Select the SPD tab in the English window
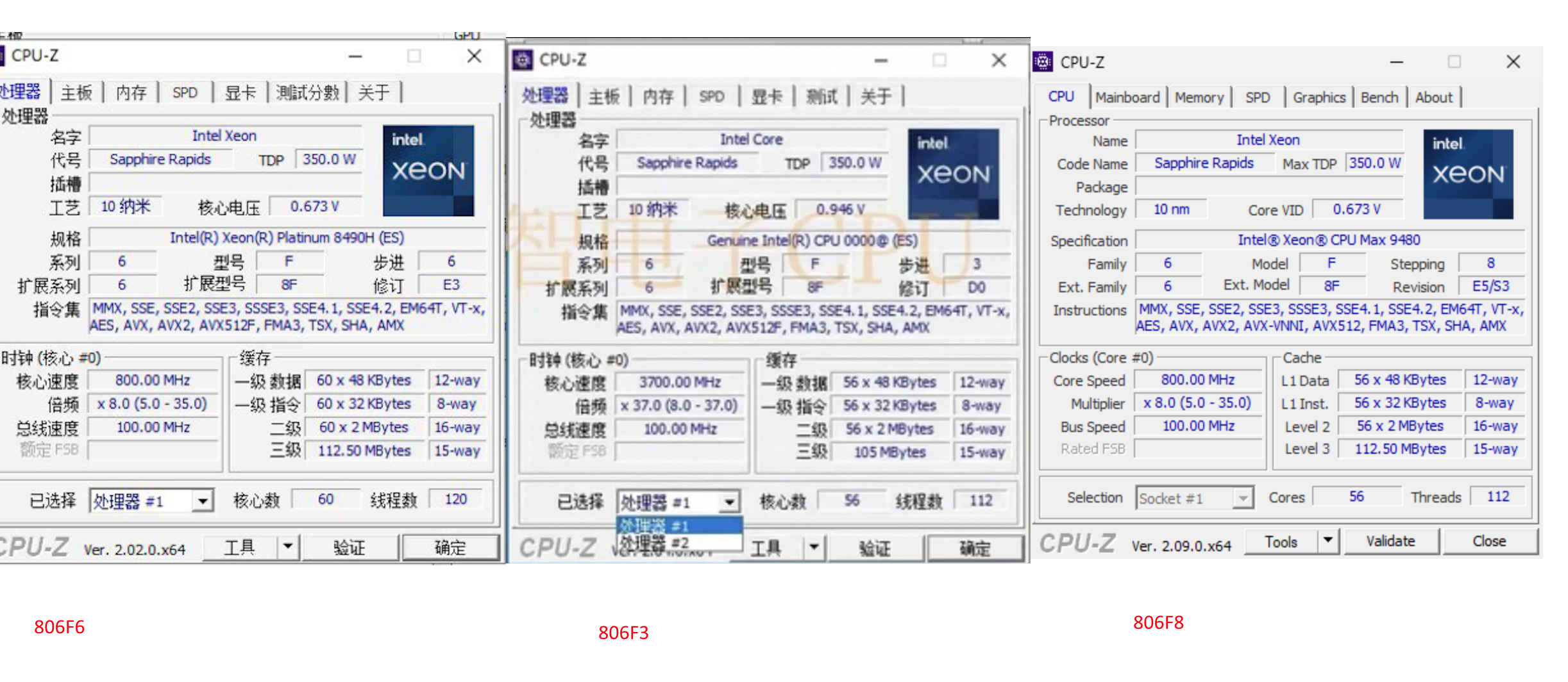 pos(1258,97)
